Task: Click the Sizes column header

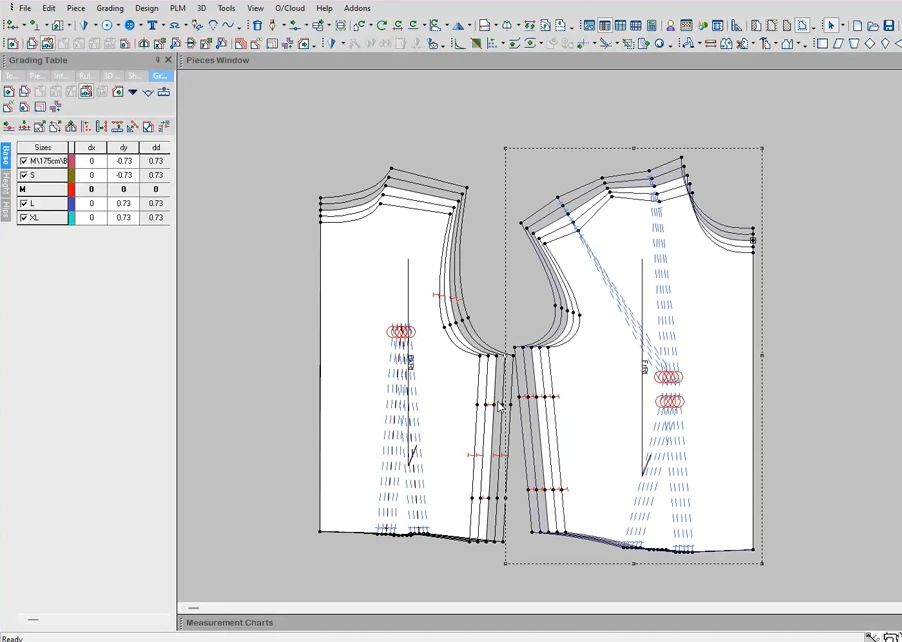Action: (x=43, y=147)
